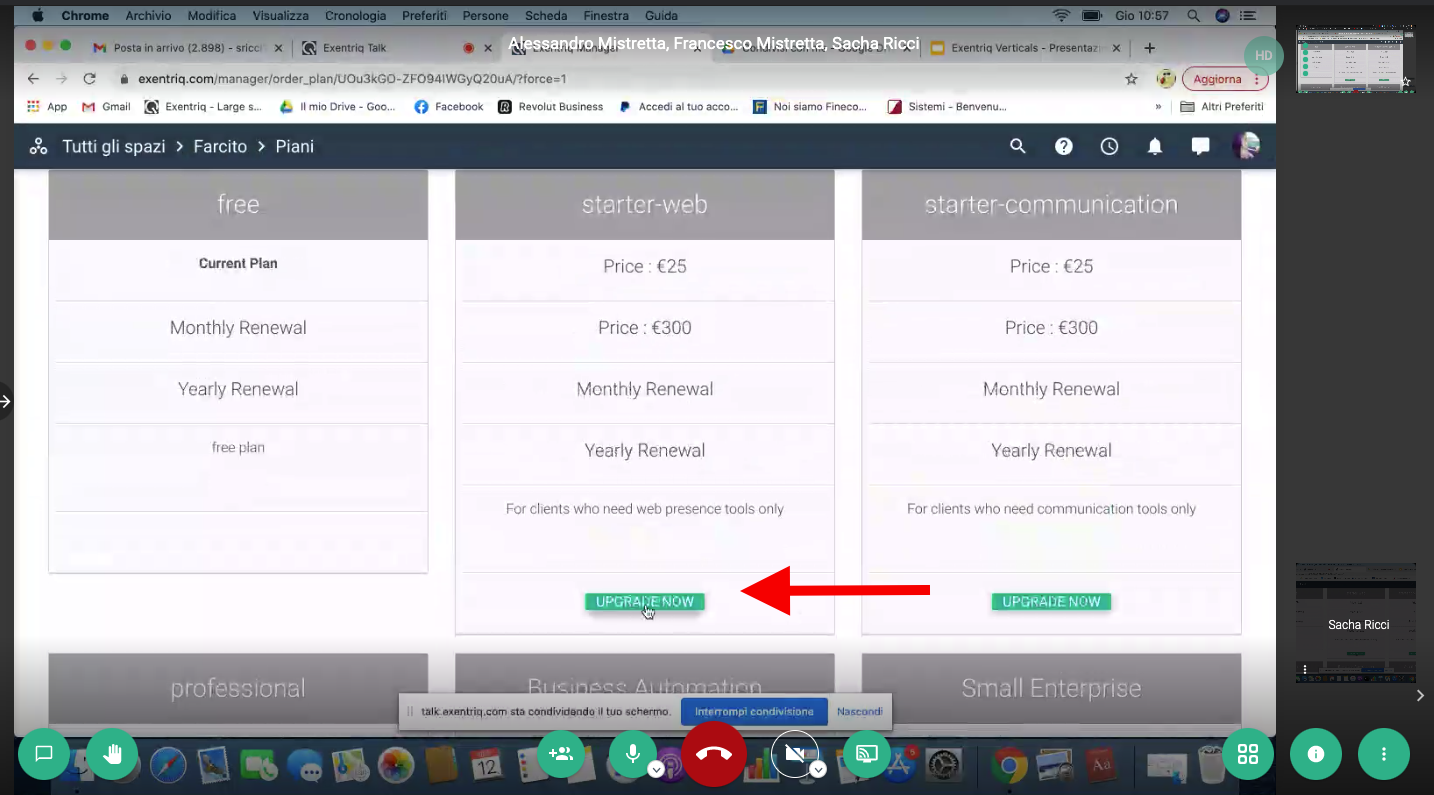This screenshot has width=1434, height=795.
Task: Click the invite participants icon
Action: tap(561, 754)
